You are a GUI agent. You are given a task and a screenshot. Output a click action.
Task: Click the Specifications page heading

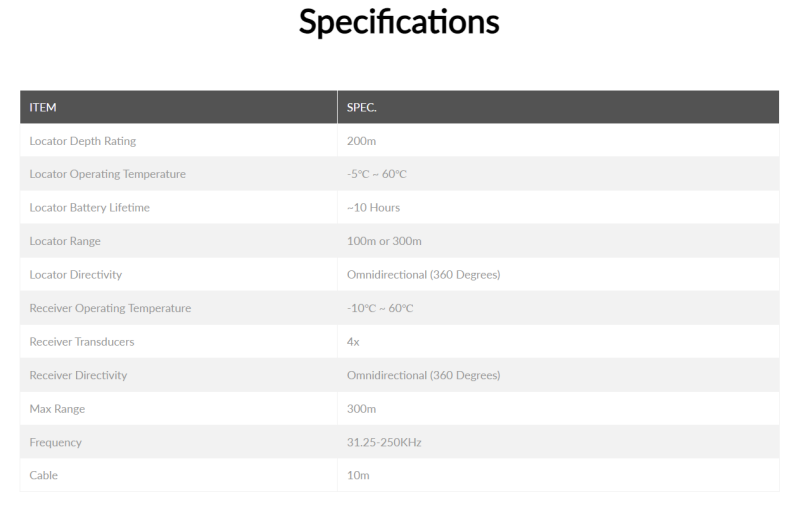399,24
